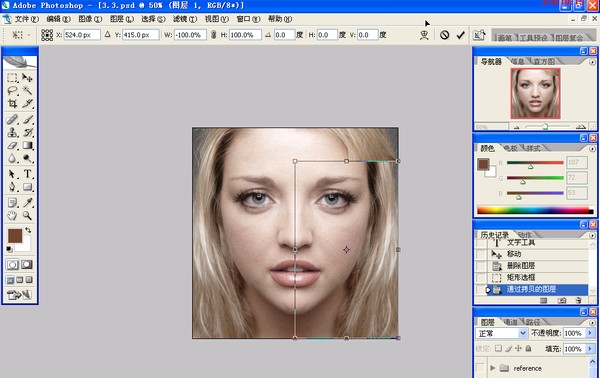Select the Clone Stamp tool
The width and height of the screenshot is (600, 378).
[12, 132]
